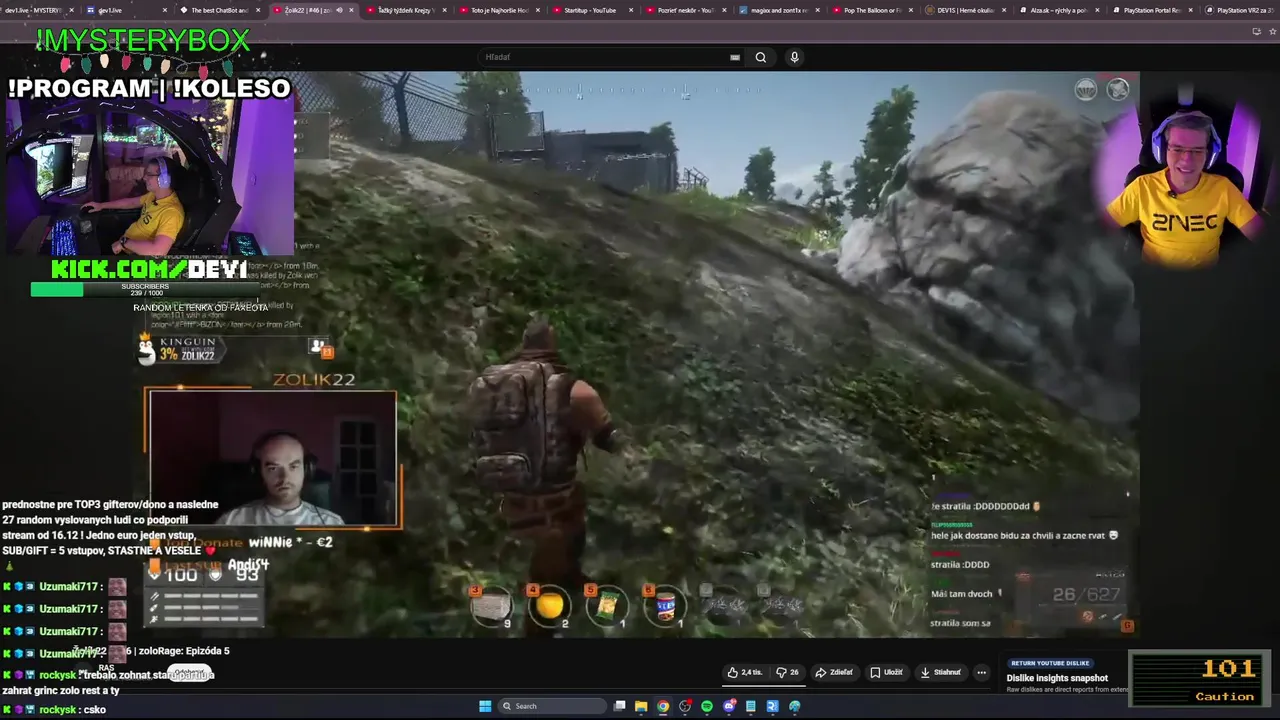Click the canned item in game hotbar

coord(666,606)
